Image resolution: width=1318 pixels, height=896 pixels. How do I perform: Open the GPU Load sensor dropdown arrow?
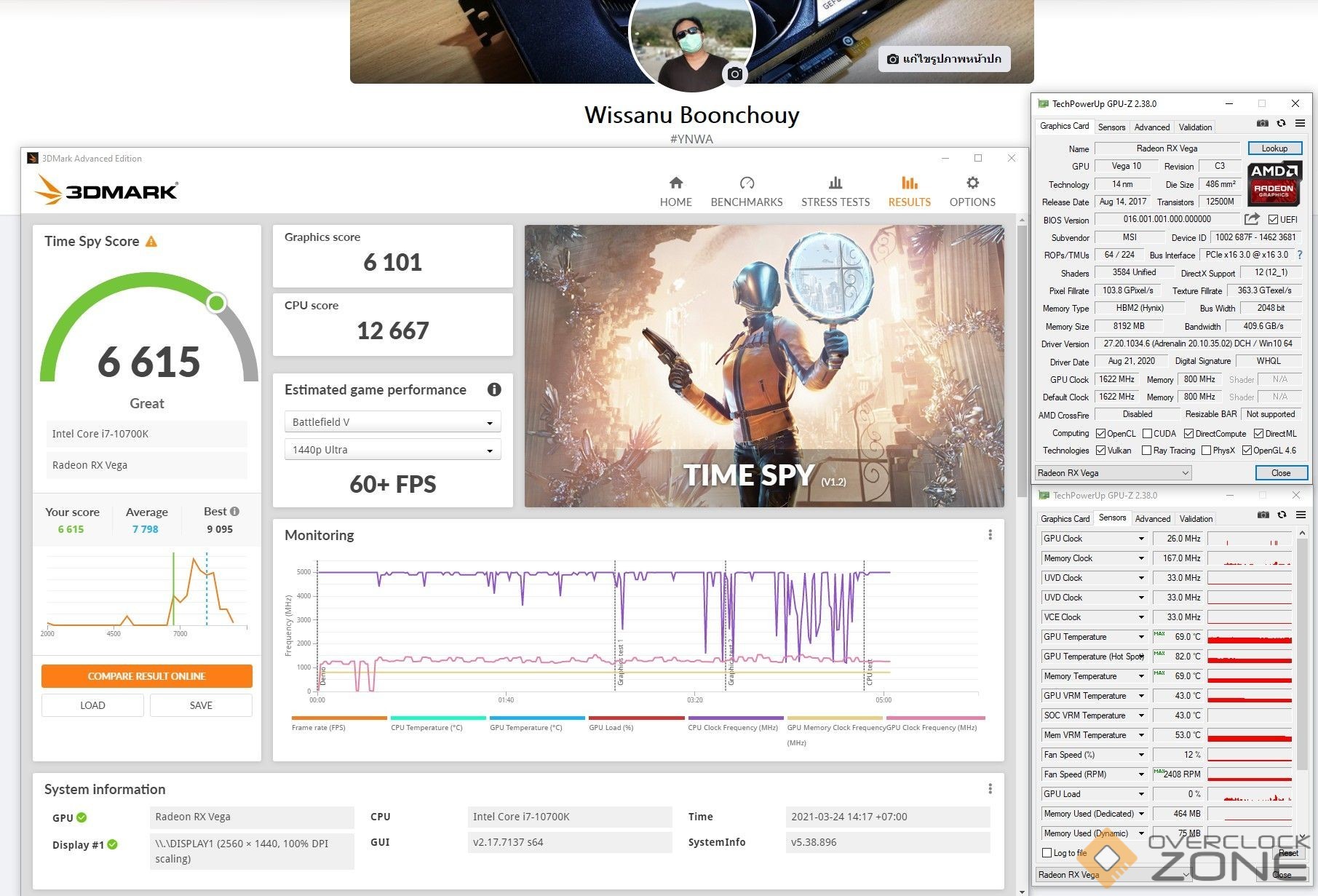point(1141,794)
